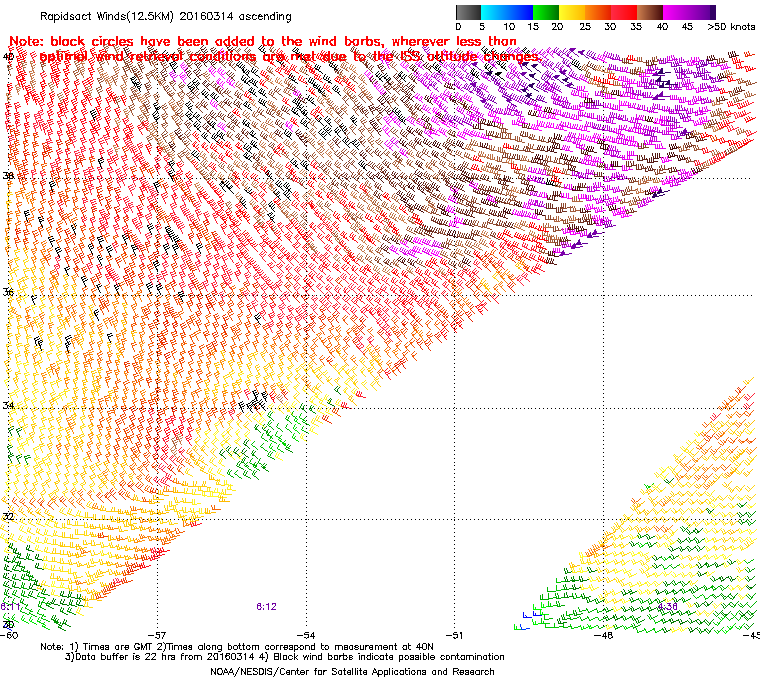Click the '6:11' swath time label
This screenshot has height=688, width=760.
(10, 607)
